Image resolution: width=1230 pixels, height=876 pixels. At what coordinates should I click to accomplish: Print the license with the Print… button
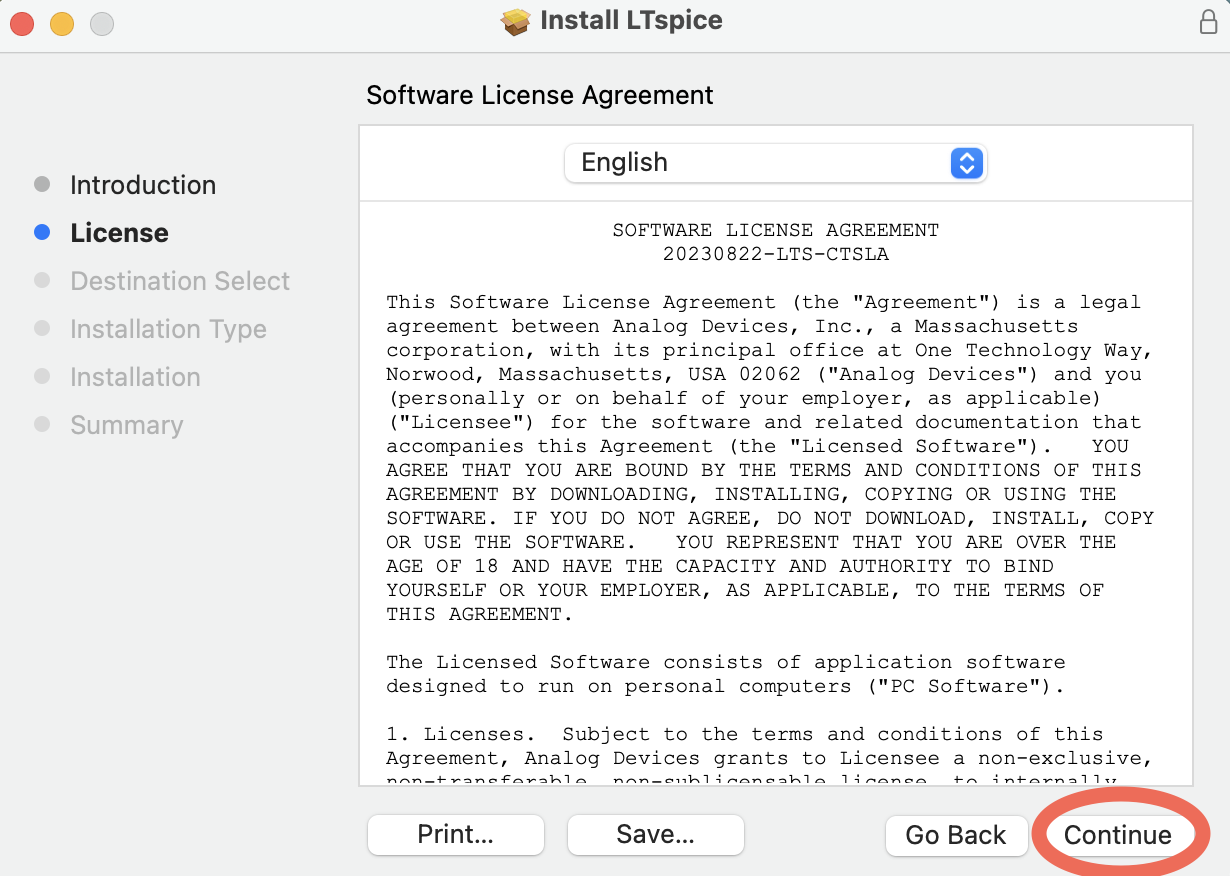coord(456,835)
